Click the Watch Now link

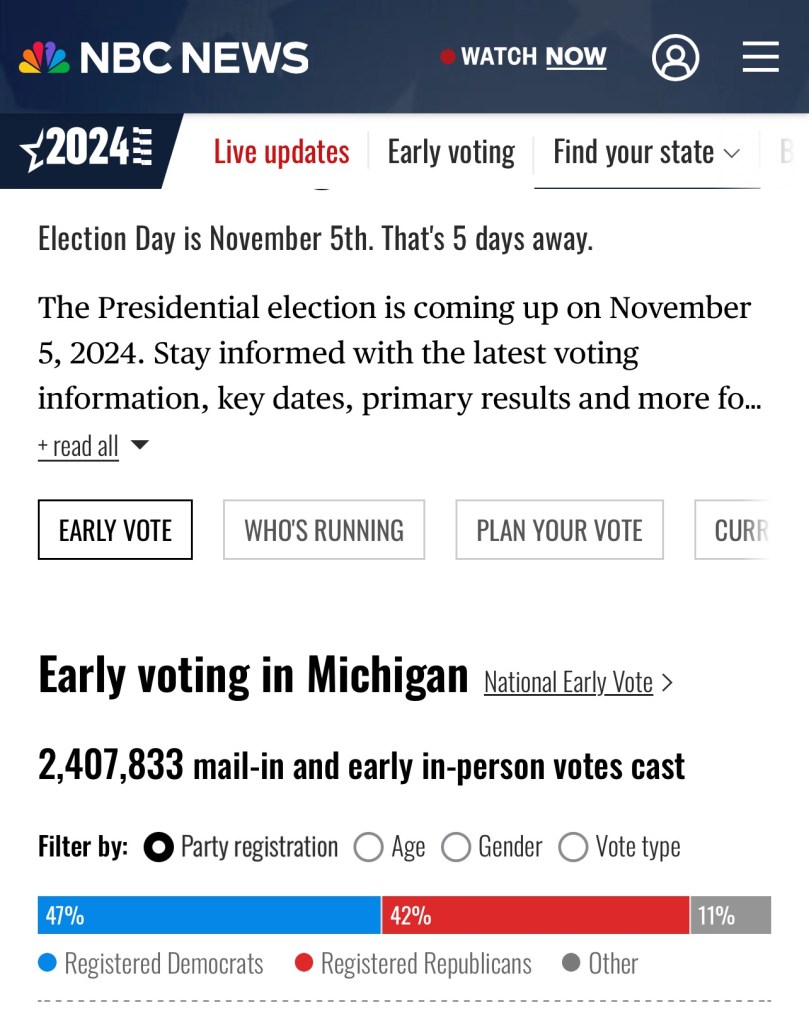533,57
